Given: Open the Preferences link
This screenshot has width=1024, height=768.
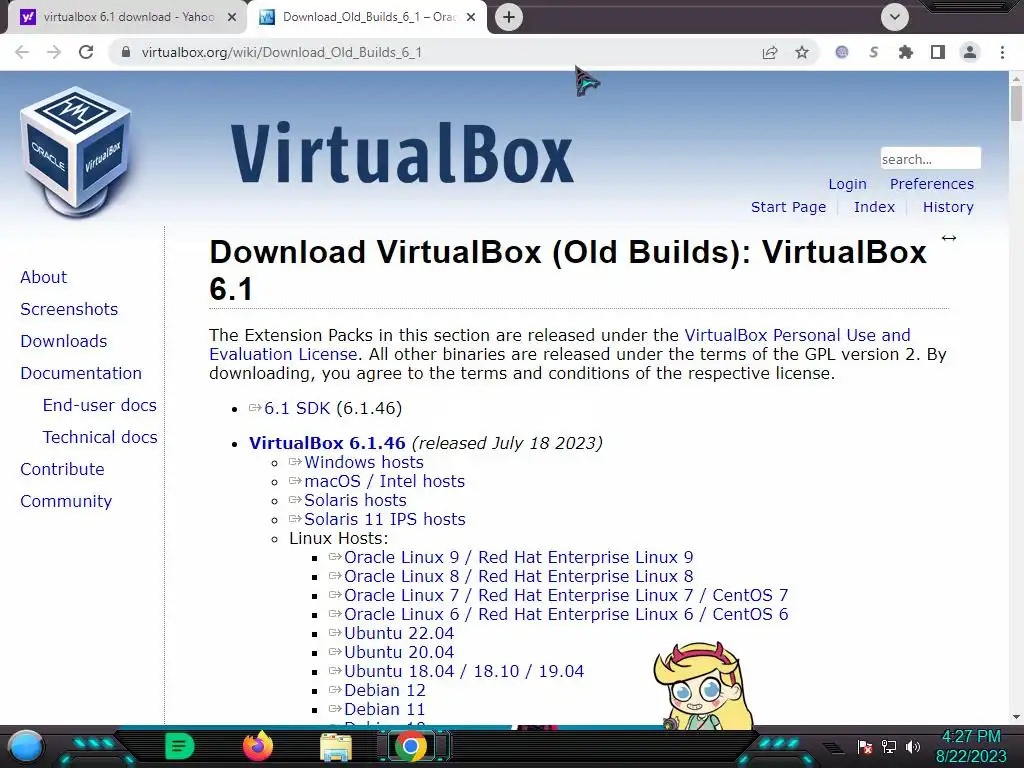Looking at the screenshot, I should click(x=931, y=184).
